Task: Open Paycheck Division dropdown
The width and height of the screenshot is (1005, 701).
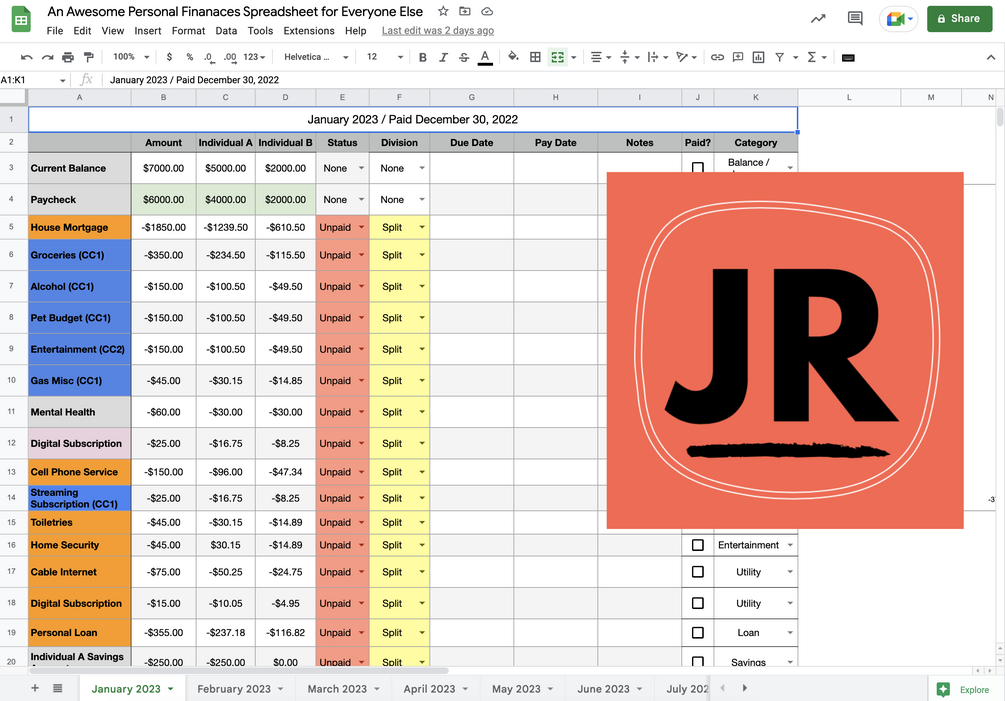Action: [x=422, y=199]
